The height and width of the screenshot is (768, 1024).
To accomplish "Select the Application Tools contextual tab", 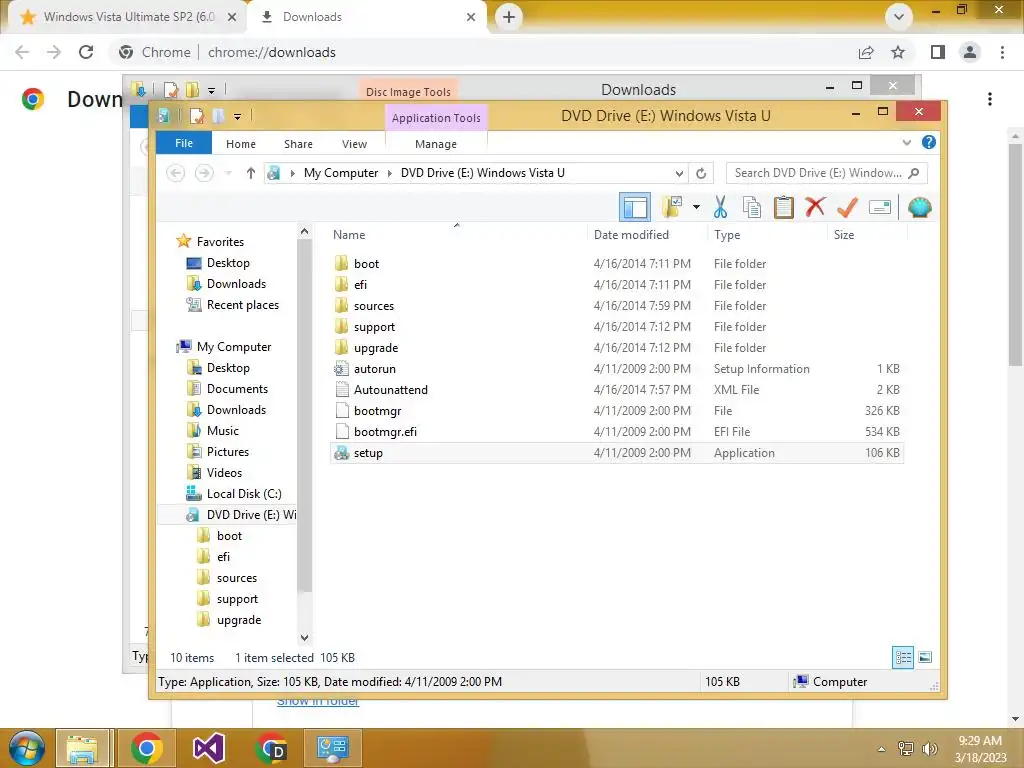I will pyautogui.click(x=436, y=118).
